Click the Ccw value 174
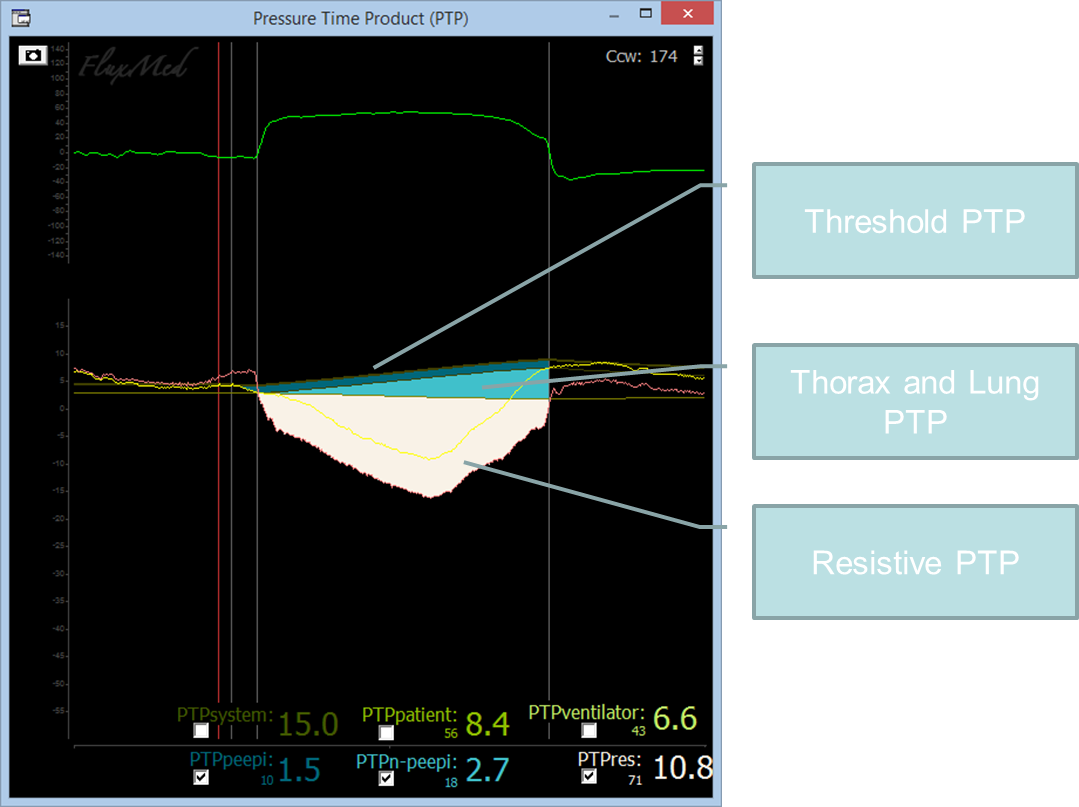Viewport: 1079px width, 807px height. click(x=663, y=56)
